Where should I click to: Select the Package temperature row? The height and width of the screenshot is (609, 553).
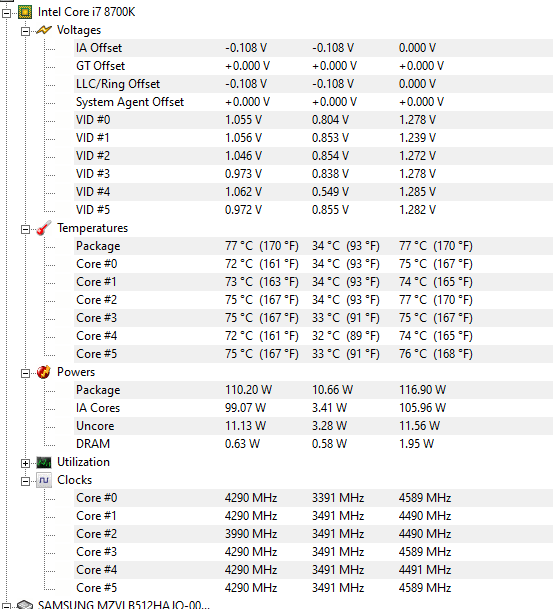(313, 246)
